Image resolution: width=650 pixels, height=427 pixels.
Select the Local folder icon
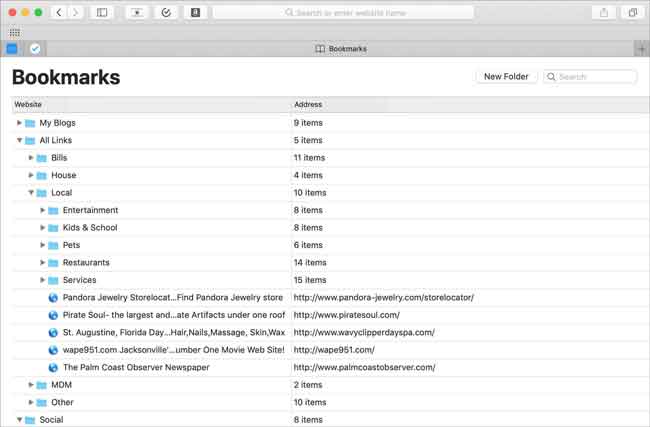(x=41, y=193)
